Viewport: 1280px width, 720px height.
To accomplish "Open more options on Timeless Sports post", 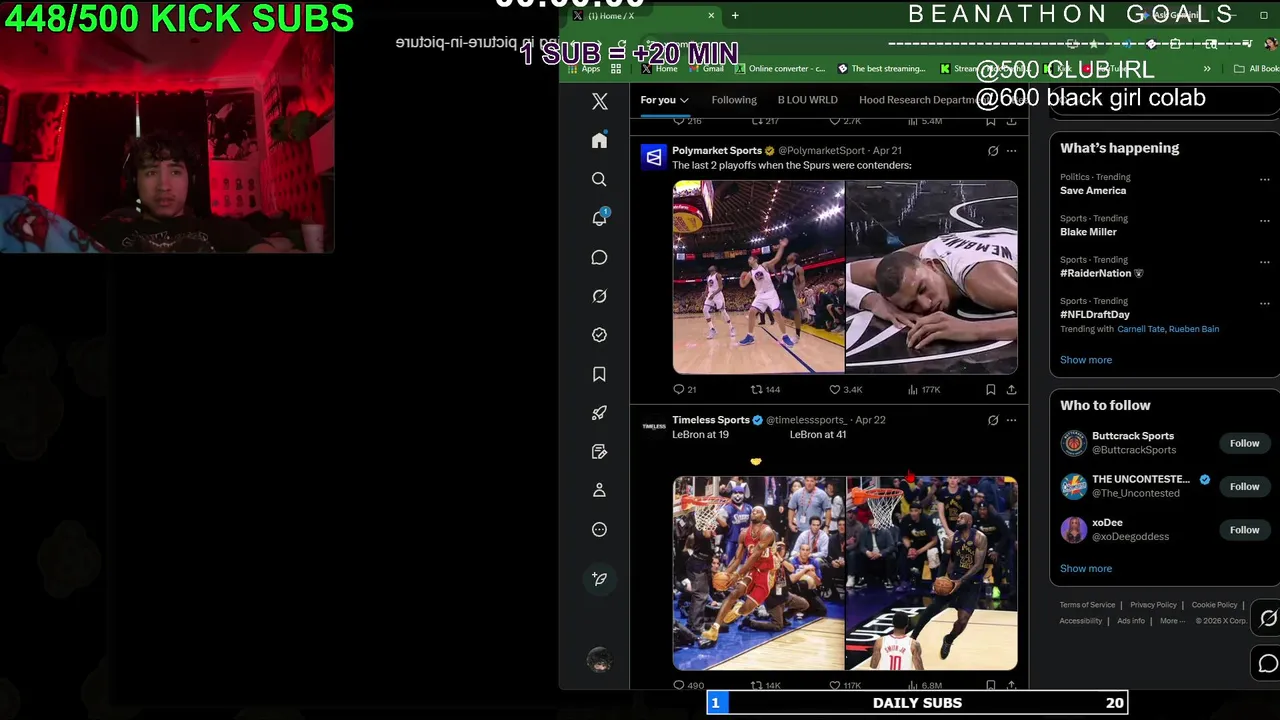I will pyautogui.click(x=1011, y=420).
